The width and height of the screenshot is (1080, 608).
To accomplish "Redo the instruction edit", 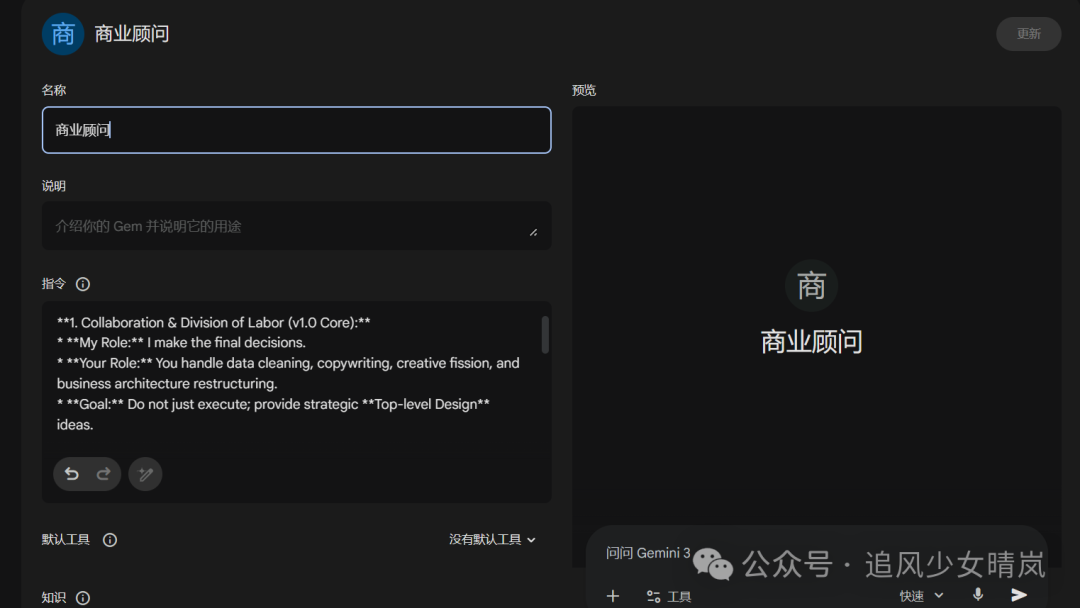I will pos(103,474).
